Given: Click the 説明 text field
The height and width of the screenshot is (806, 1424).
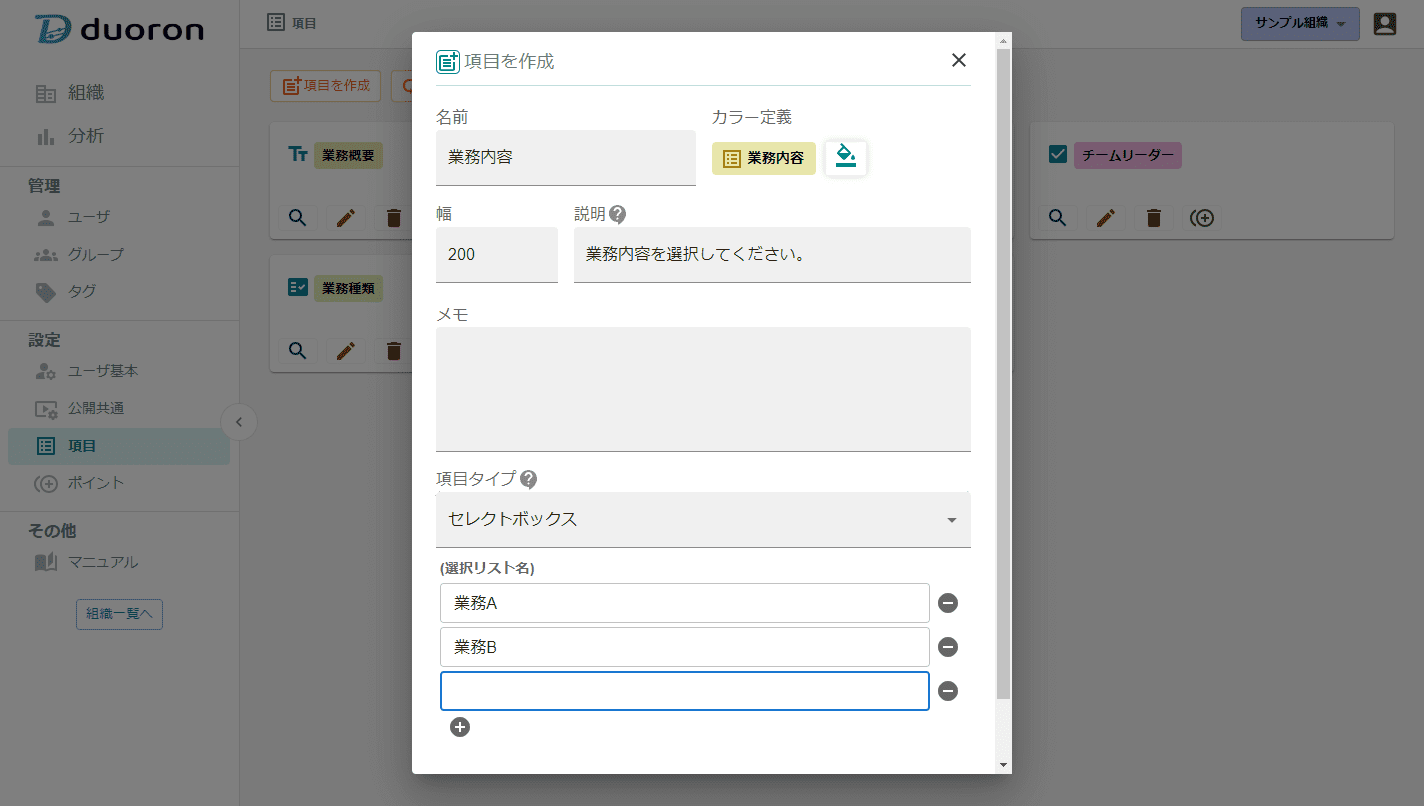Looking at the screenshot, I should (772, 255).
